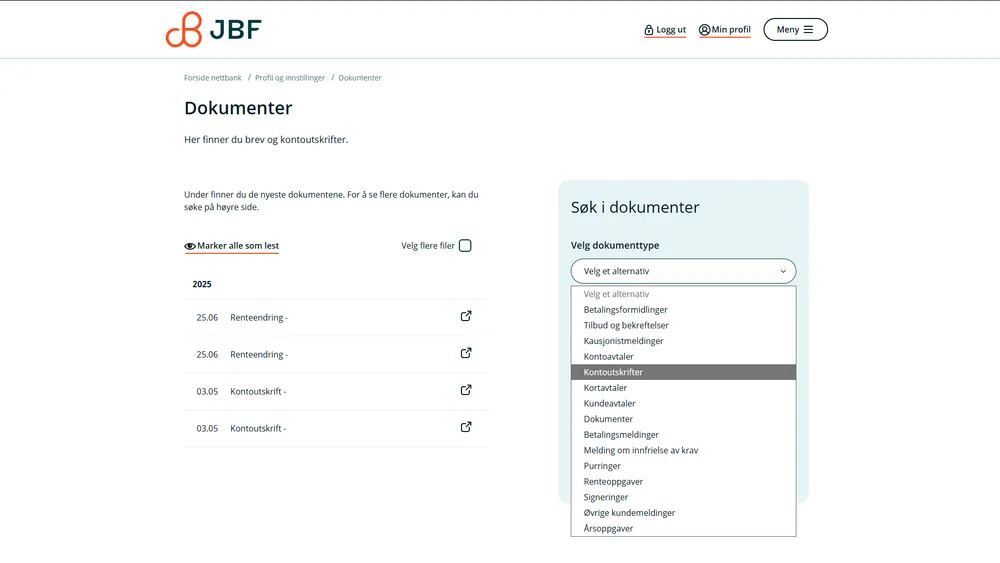
Task: Open first 25.06 Renteendring external link icon
Action: coord(466,316)
